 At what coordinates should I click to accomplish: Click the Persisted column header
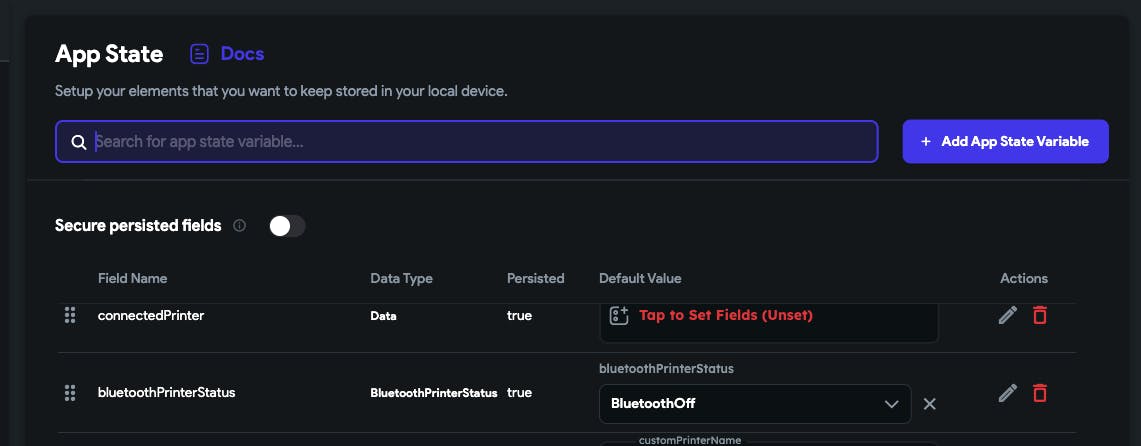[x=536, y=278]
